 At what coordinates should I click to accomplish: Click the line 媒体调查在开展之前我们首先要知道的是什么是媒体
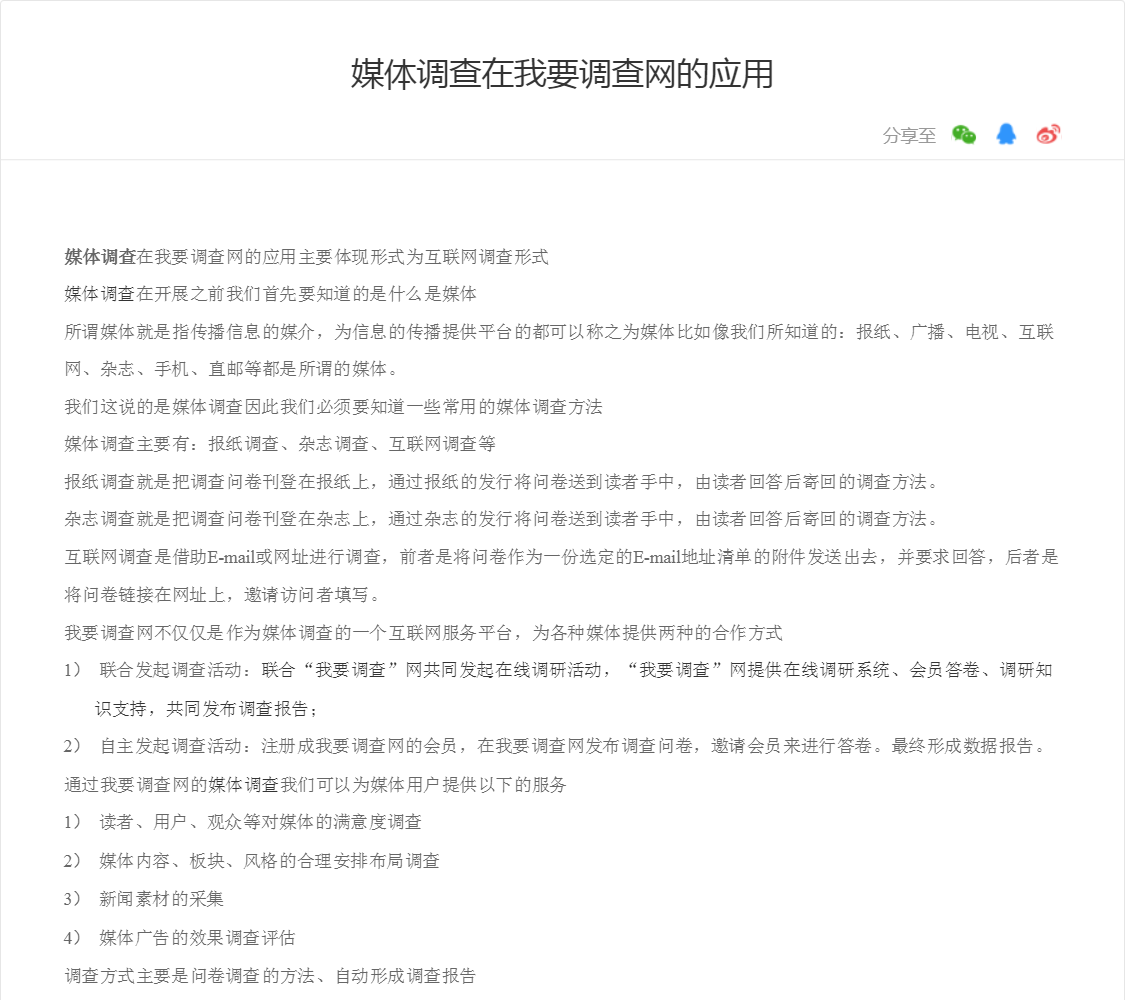270,294
